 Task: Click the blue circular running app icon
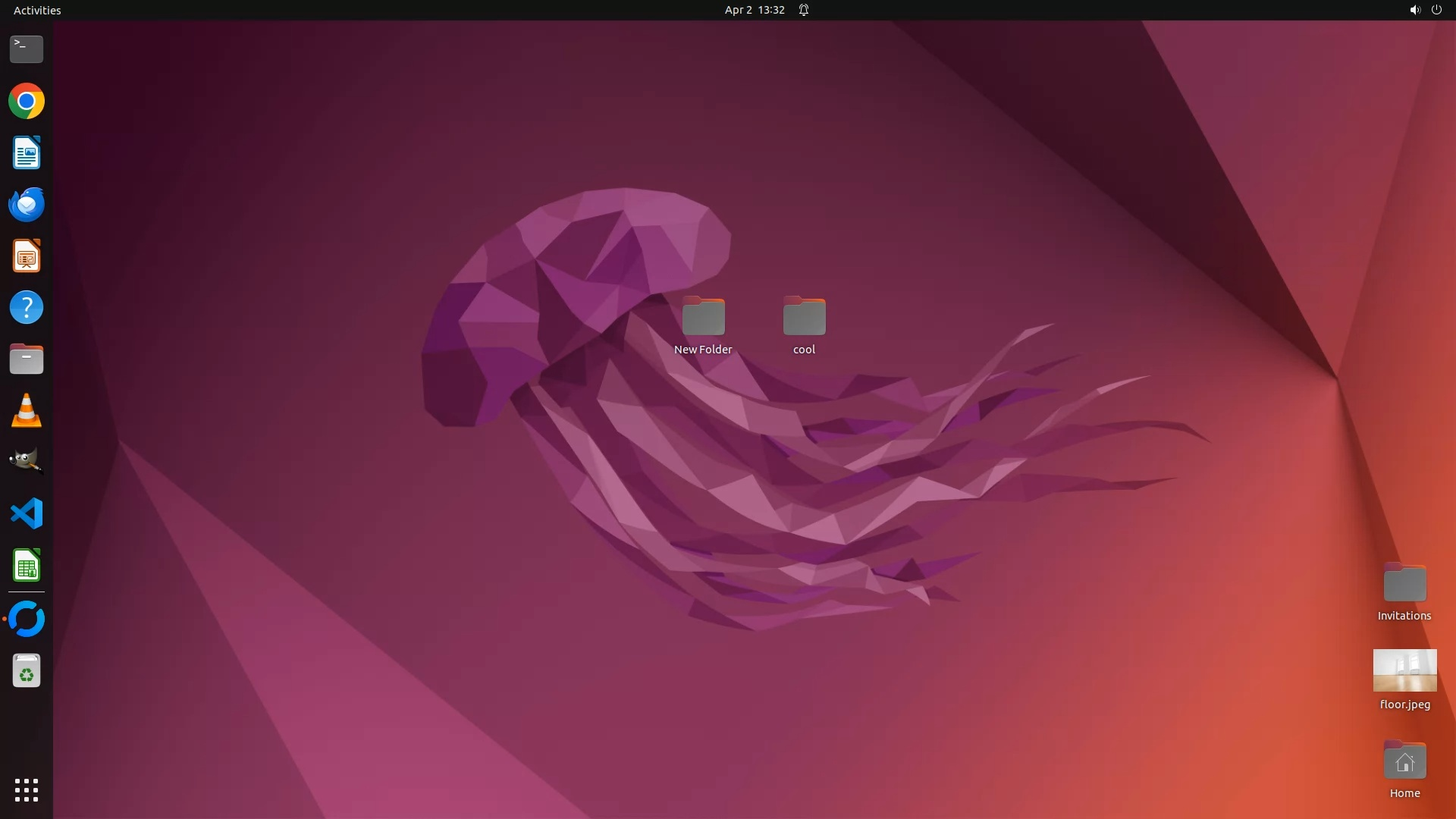click(27, 619)
